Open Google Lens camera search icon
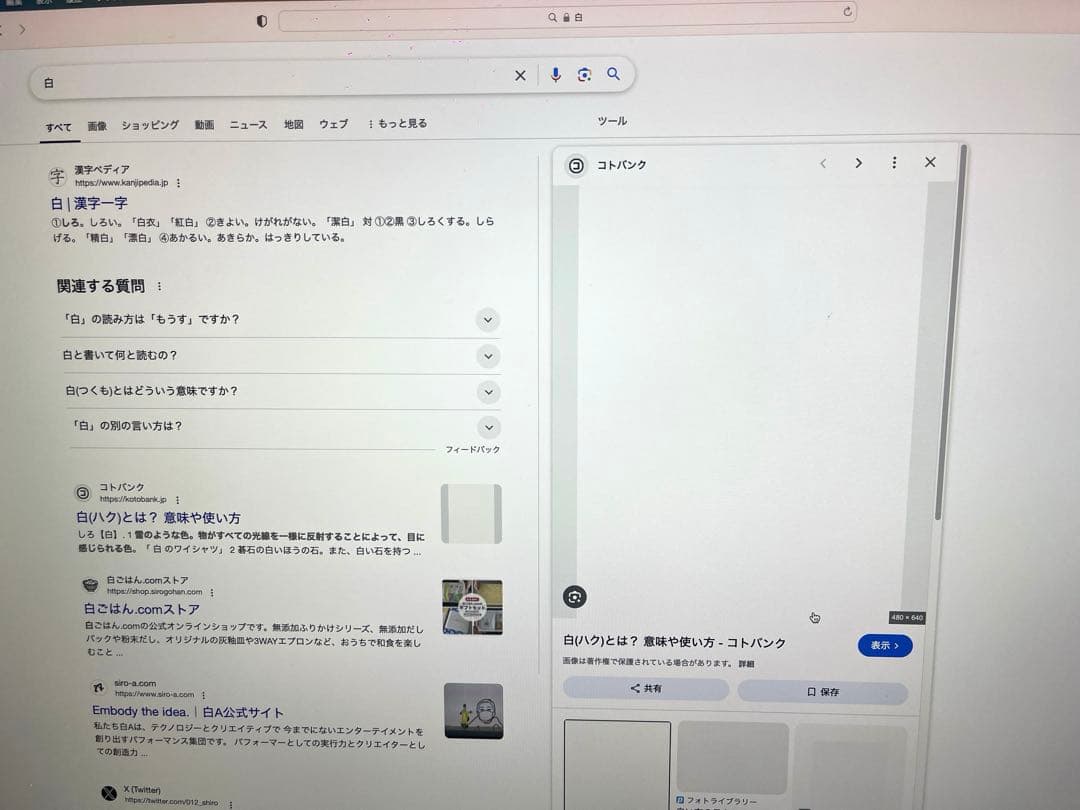Viewport: 1080px width, 810px height. (x=585, y=75)
